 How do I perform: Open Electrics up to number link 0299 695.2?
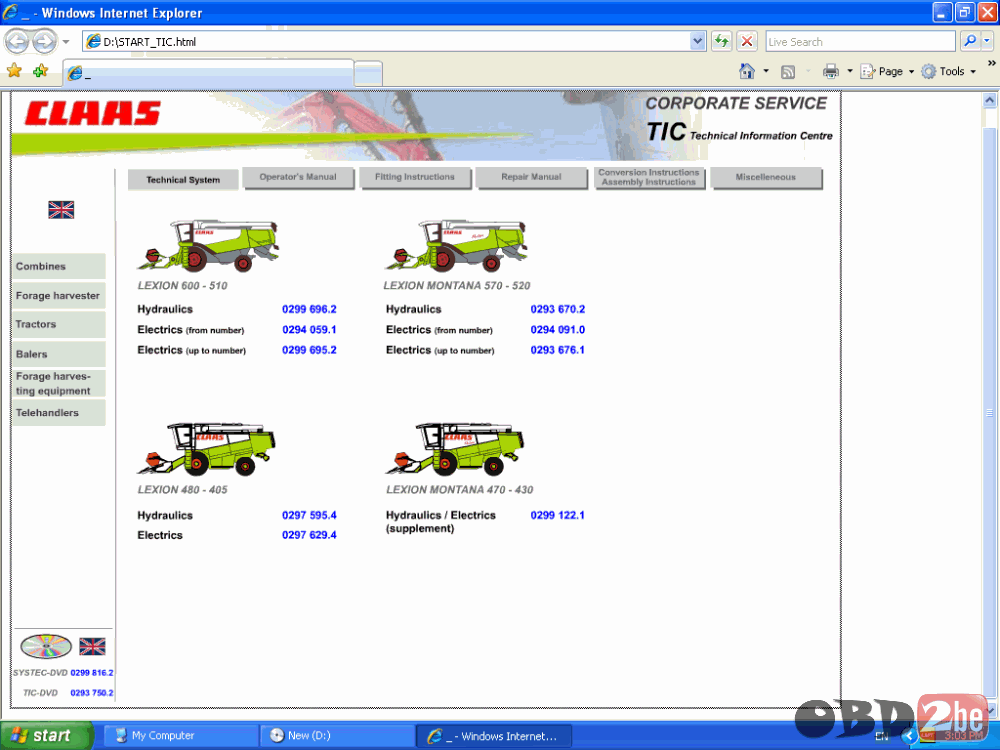[309, 350]
